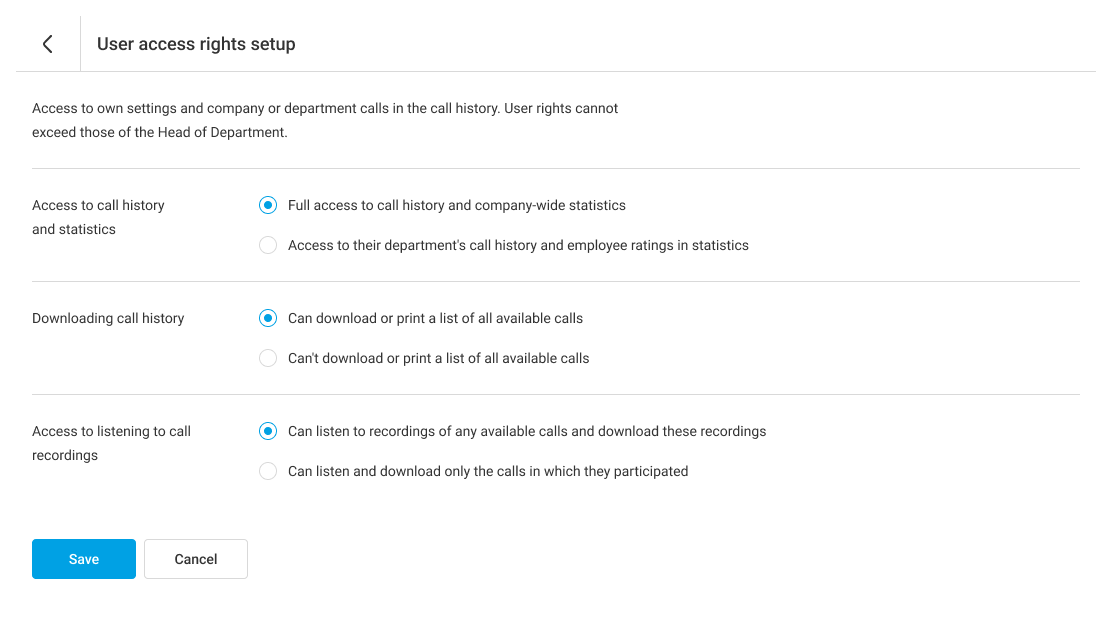
Task: Select the 'Can't download or print' radio button
Action: click(x=268, y=358)
